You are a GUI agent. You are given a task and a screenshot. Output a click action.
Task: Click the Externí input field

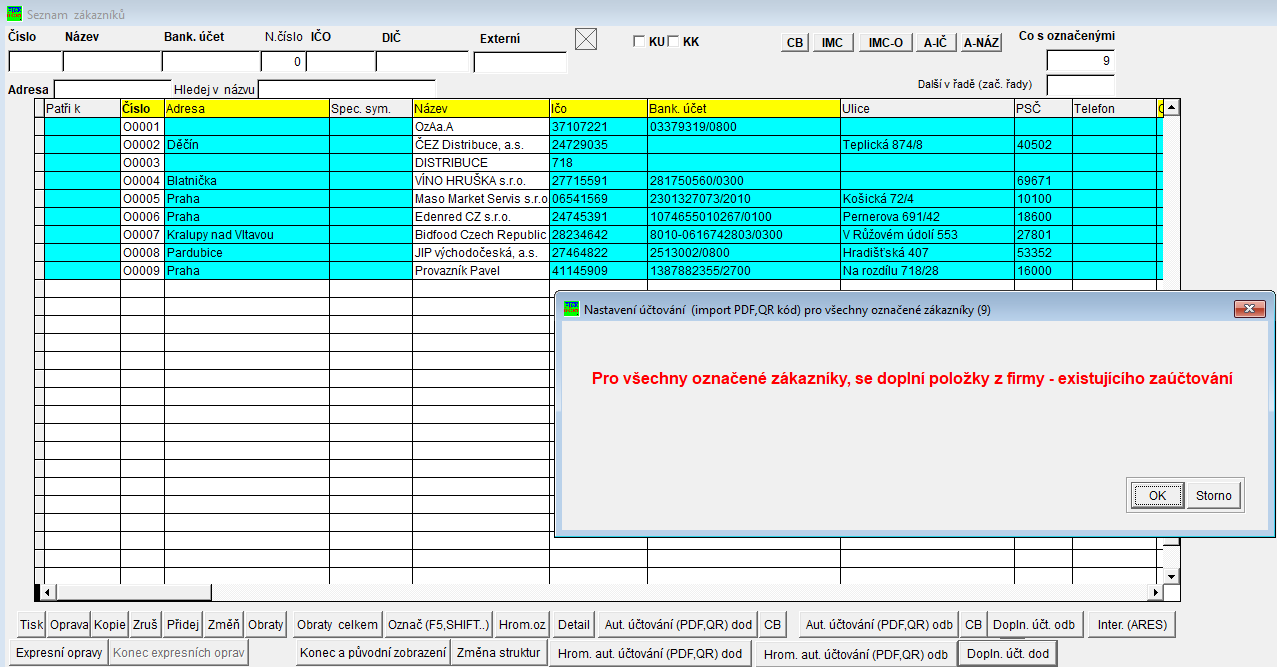[520, 62]
